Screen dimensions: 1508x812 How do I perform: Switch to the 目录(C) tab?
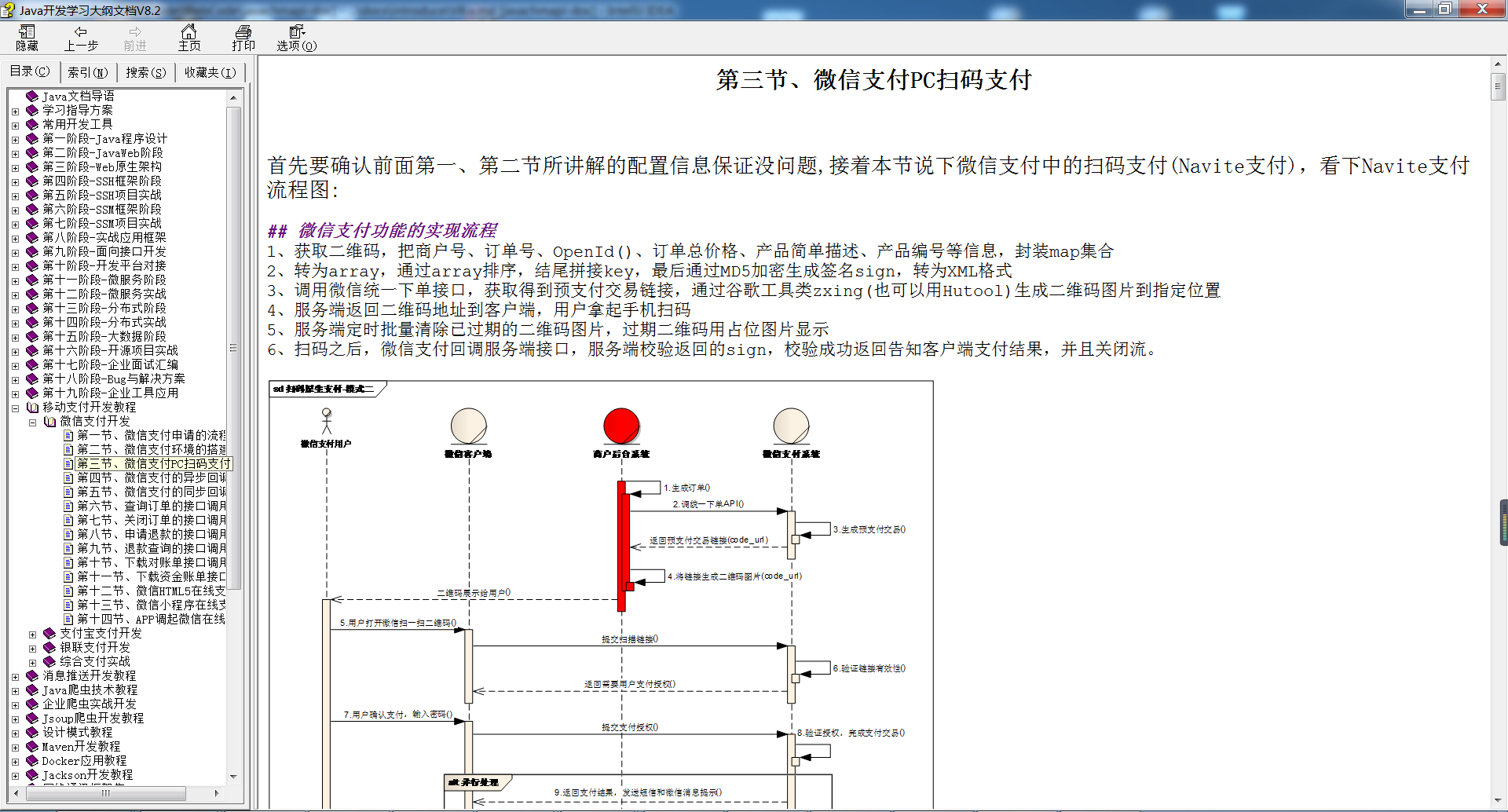30,71
